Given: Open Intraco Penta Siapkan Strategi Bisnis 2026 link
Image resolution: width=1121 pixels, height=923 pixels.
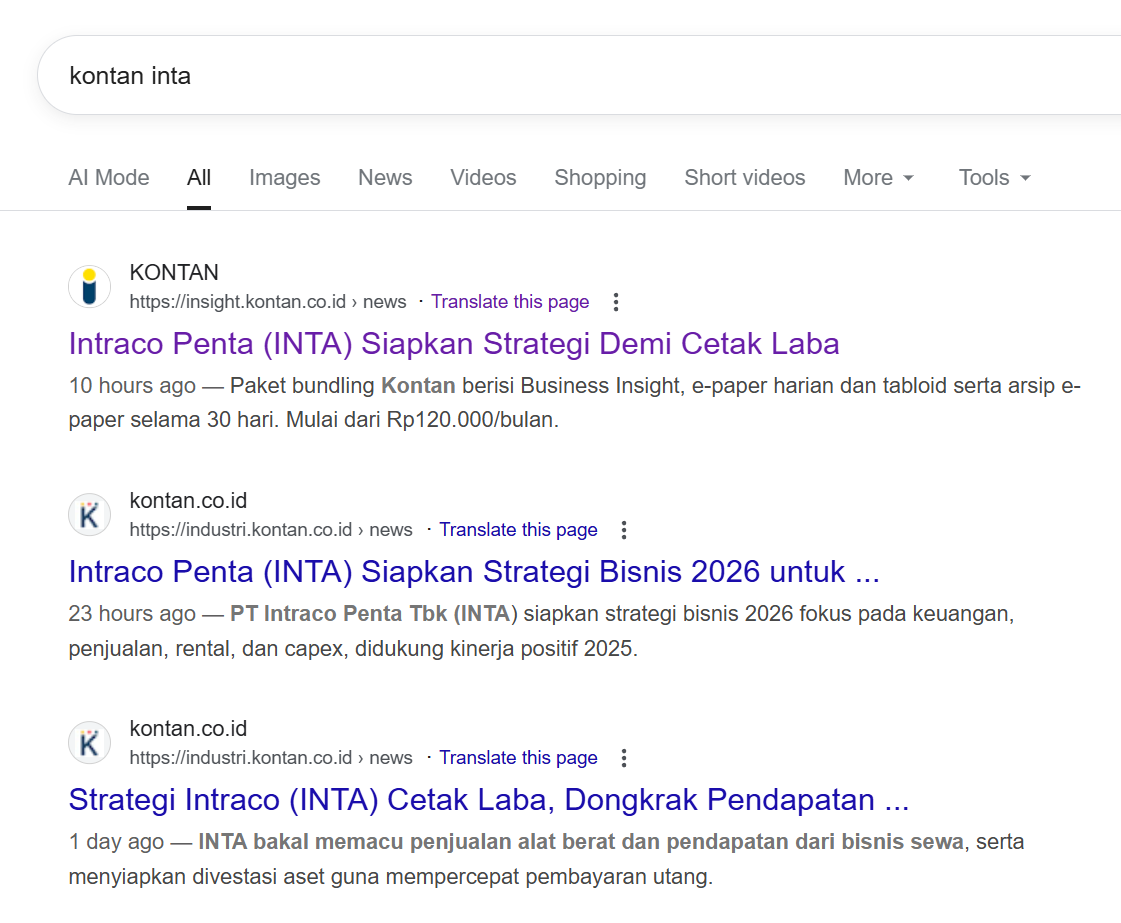Looking at the screenshot, I should (474, 572).
